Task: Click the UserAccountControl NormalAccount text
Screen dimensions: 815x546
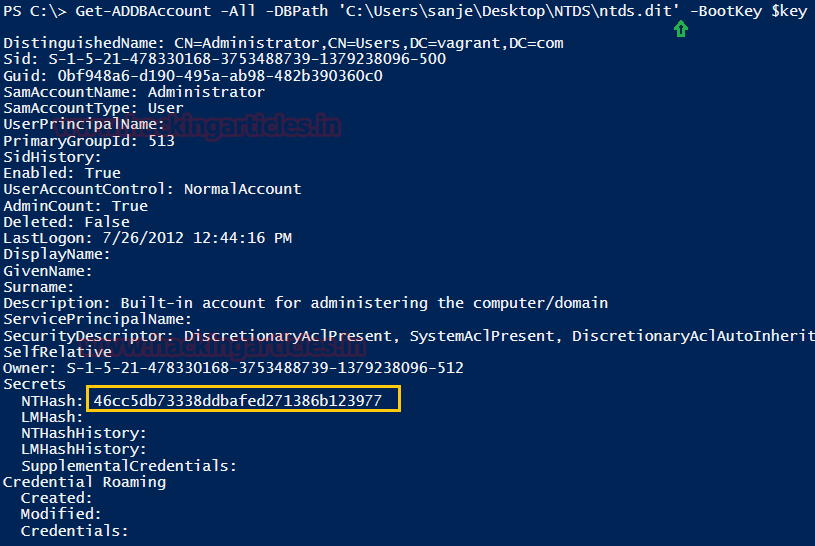Action: (x=242, y=189)
